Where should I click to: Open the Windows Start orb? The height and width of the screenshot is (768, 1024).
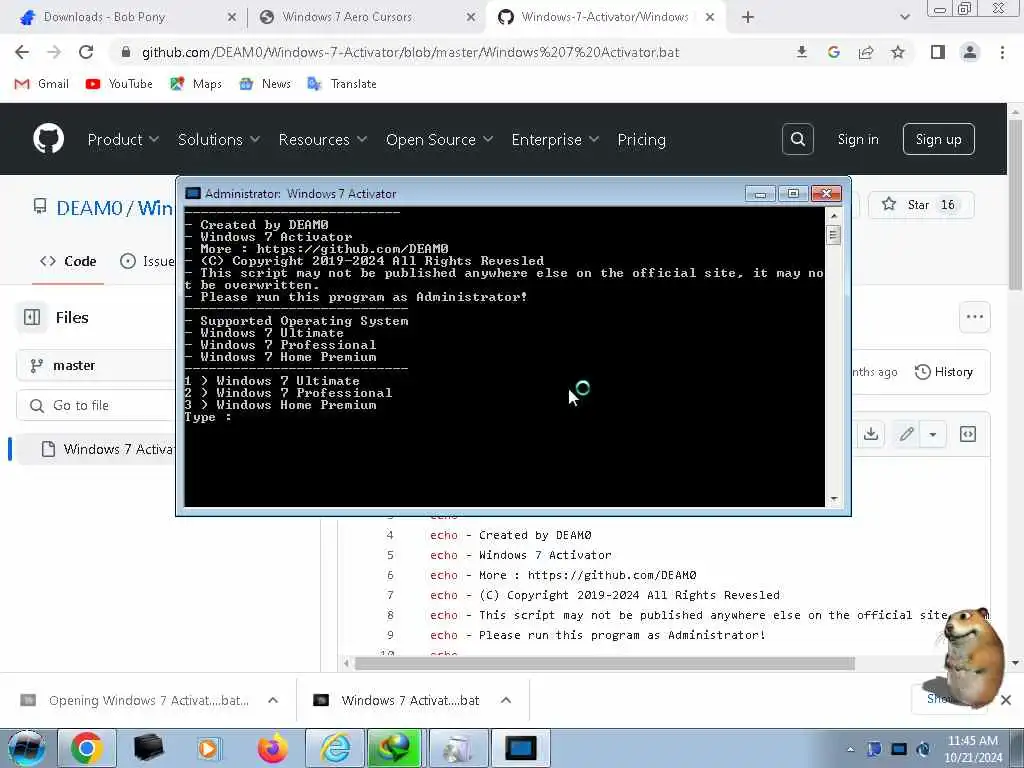[26, 748]
